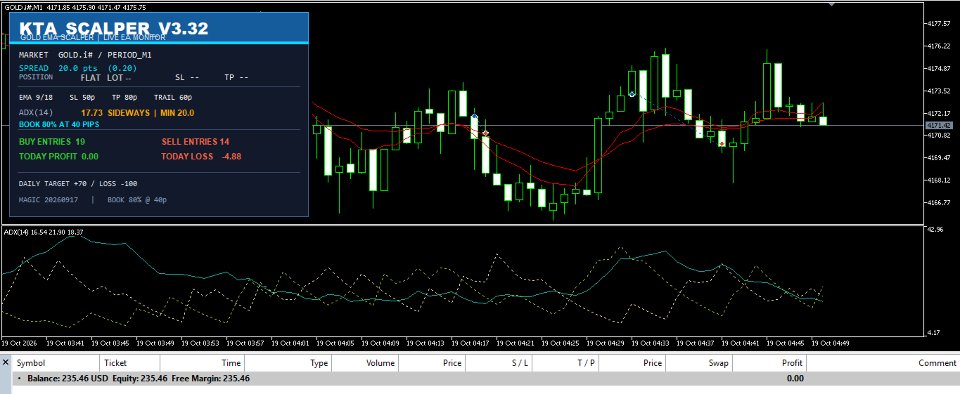Viewport: 960px width, 394px height.
Task: Click the T / P column header
Action: 566,363
